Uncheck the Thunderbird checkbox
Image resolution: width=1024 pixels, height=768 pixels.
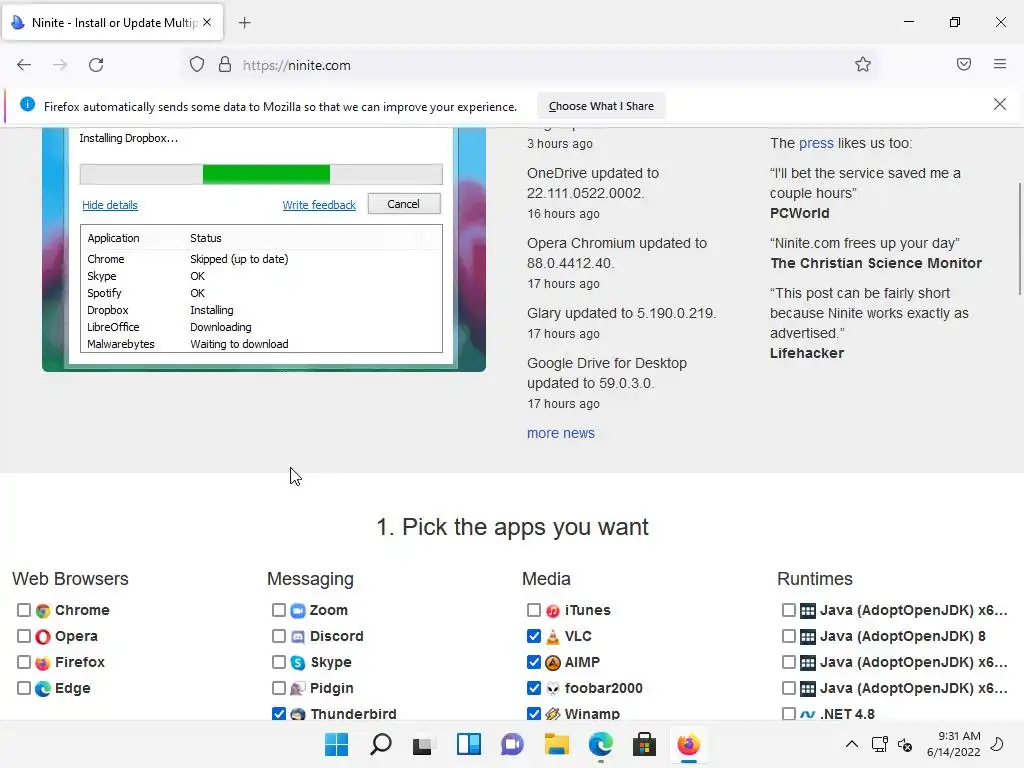[x=279, y=714]
